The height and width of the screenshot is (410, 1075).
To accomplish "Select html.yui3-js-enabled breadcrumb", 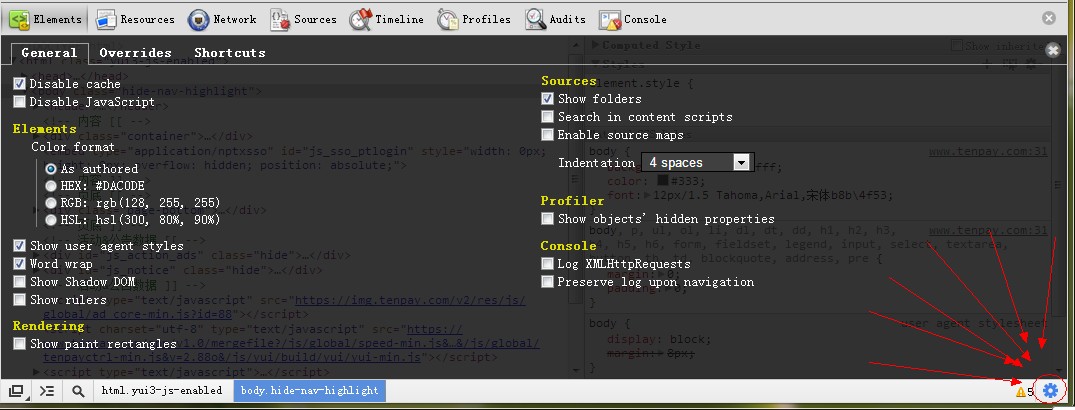I will [x=162, y=391].
